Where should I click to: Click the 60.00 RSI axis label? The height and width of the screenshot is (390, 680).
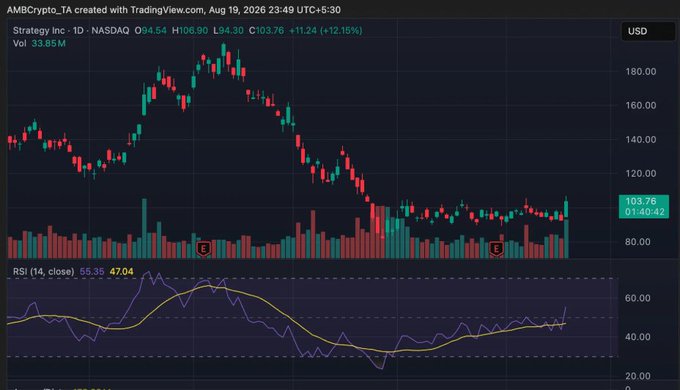point(638,298)
